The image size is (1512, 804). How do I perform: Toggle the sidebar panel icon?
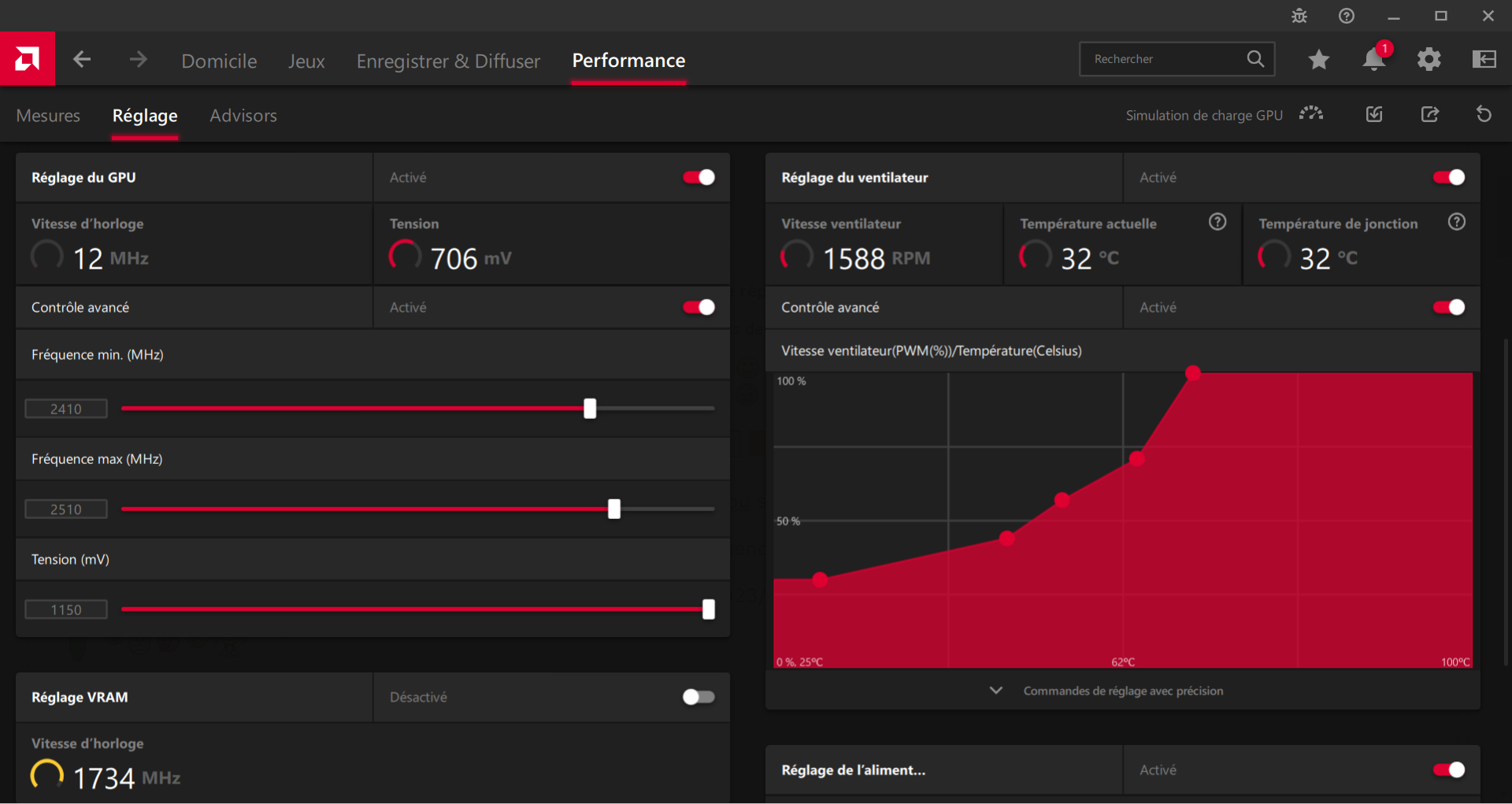coord(1484,59)
